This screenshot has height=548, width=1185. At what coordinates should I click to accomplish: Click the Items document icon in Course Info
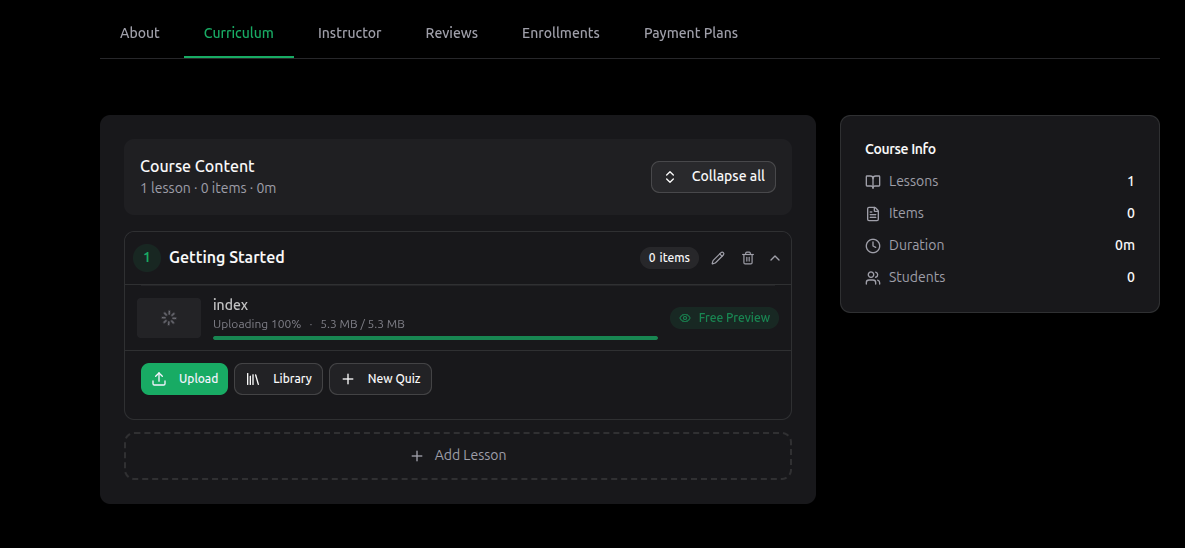coord(873,214)
